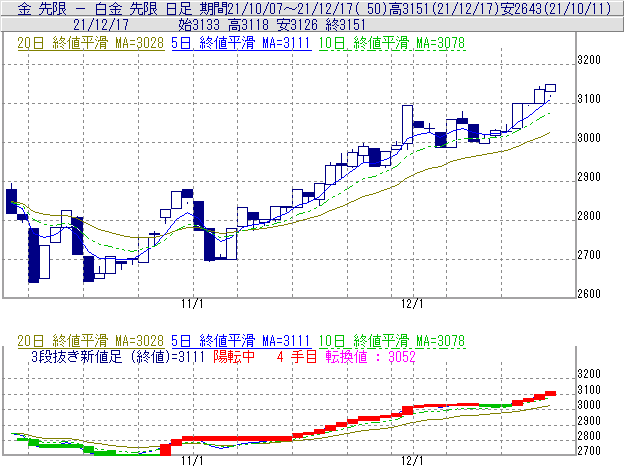Click the 11/1 date marker below lower chart
Image resolution: width=624 pixels, height=475 pixels.
tap(192, 461)
